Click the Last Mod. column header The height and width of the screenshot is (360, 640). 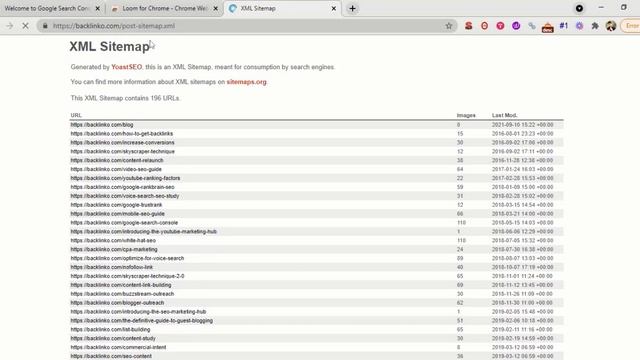coord(504,116)
